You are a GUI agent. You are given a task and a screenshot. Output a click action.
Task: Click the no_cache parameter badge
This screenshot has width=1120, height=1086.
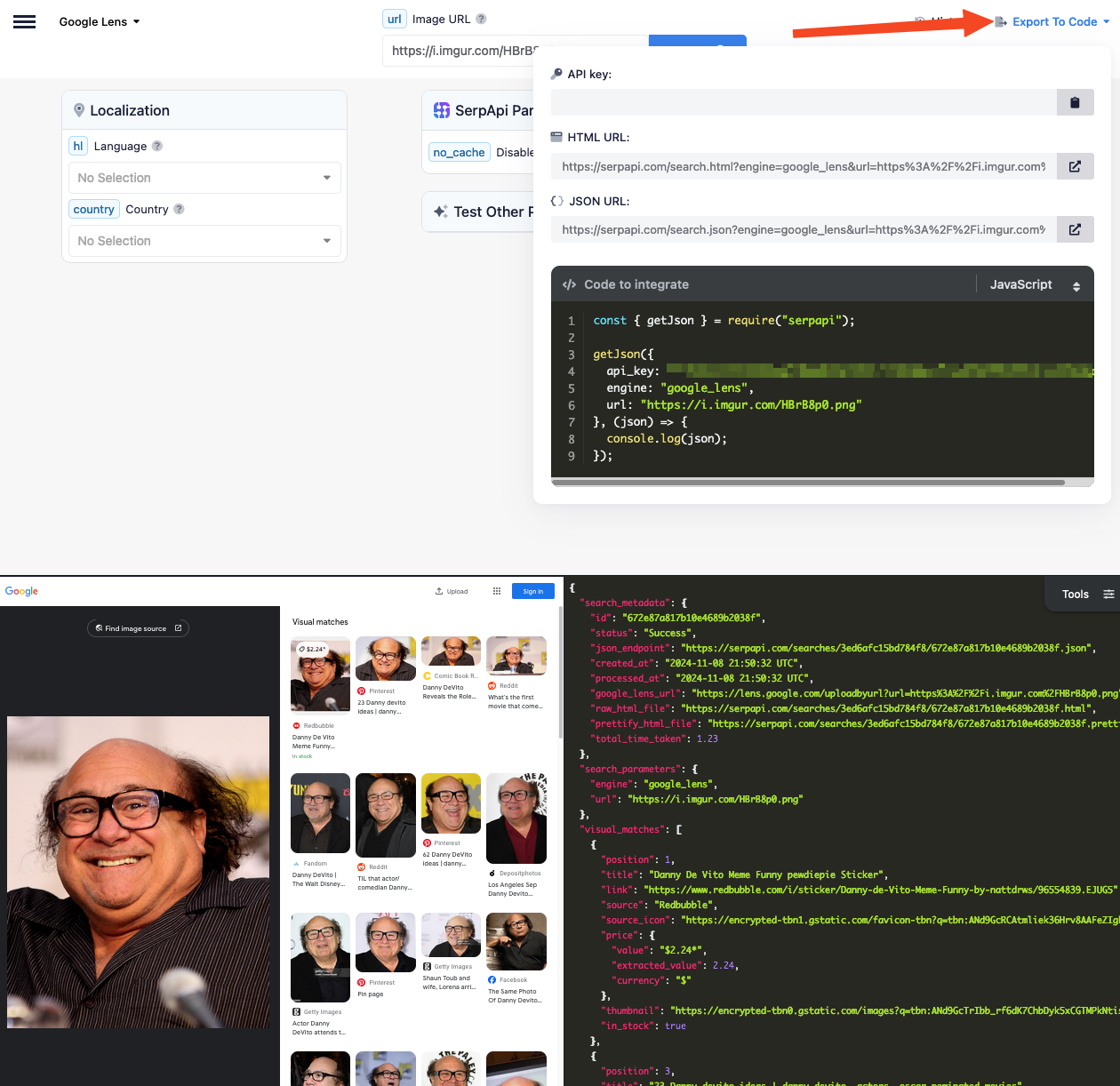tap(459, 152)
